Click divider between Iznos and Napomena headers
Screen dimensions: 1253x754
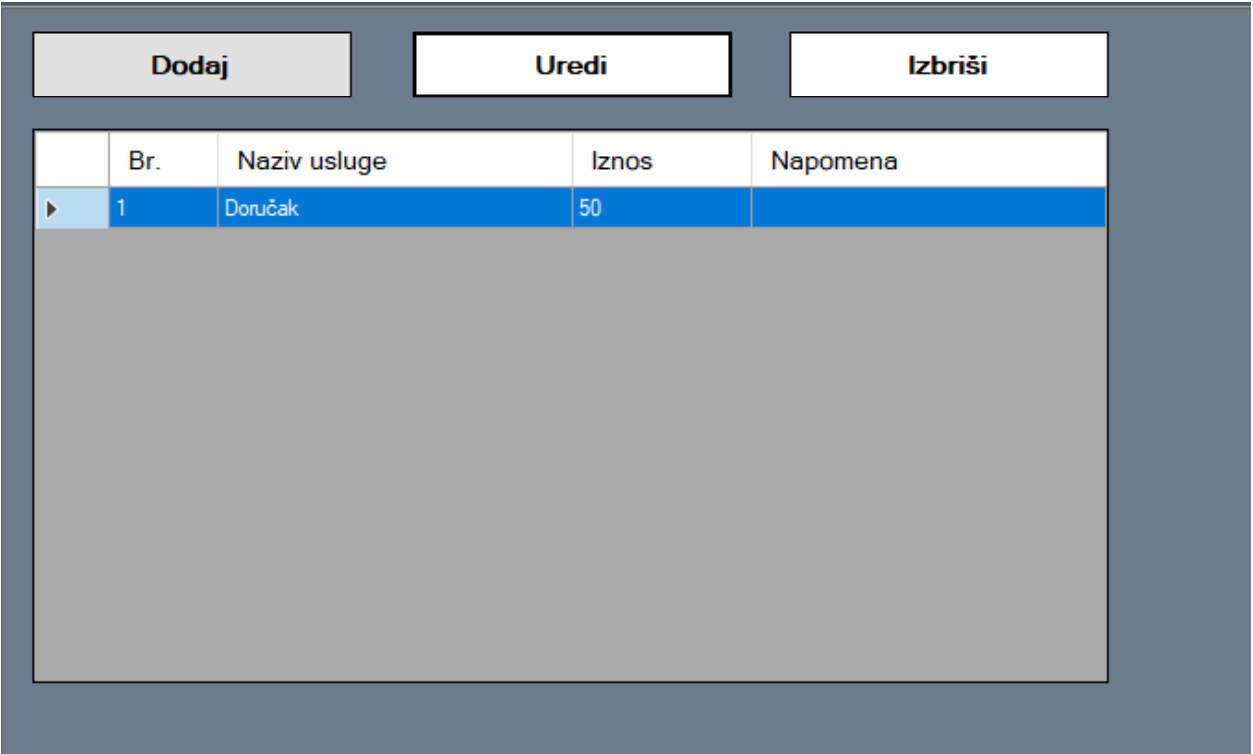coord(751,160)
